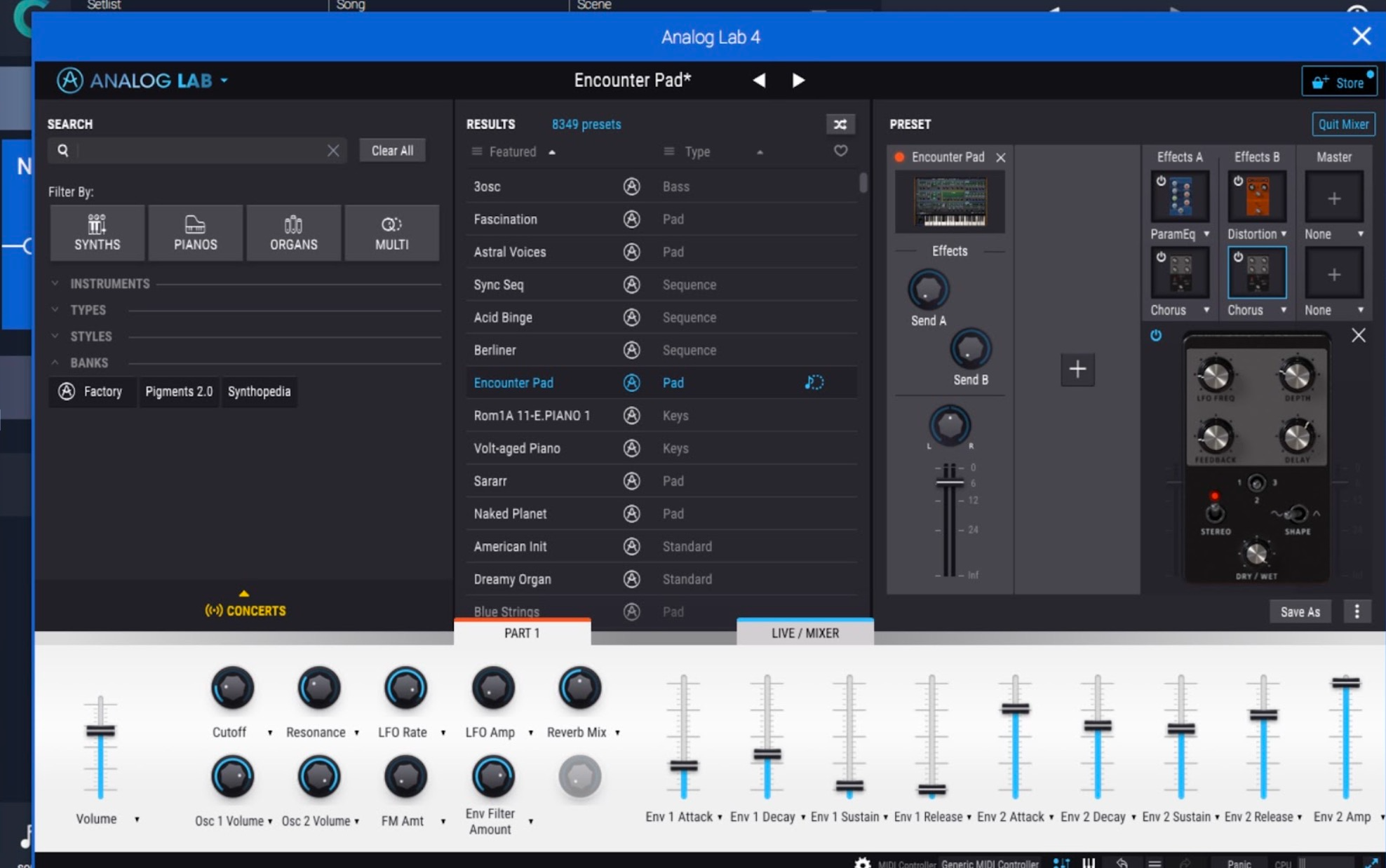Click the Arturia icon next to 3osc

pyautogui.click(x=631, y=187)
